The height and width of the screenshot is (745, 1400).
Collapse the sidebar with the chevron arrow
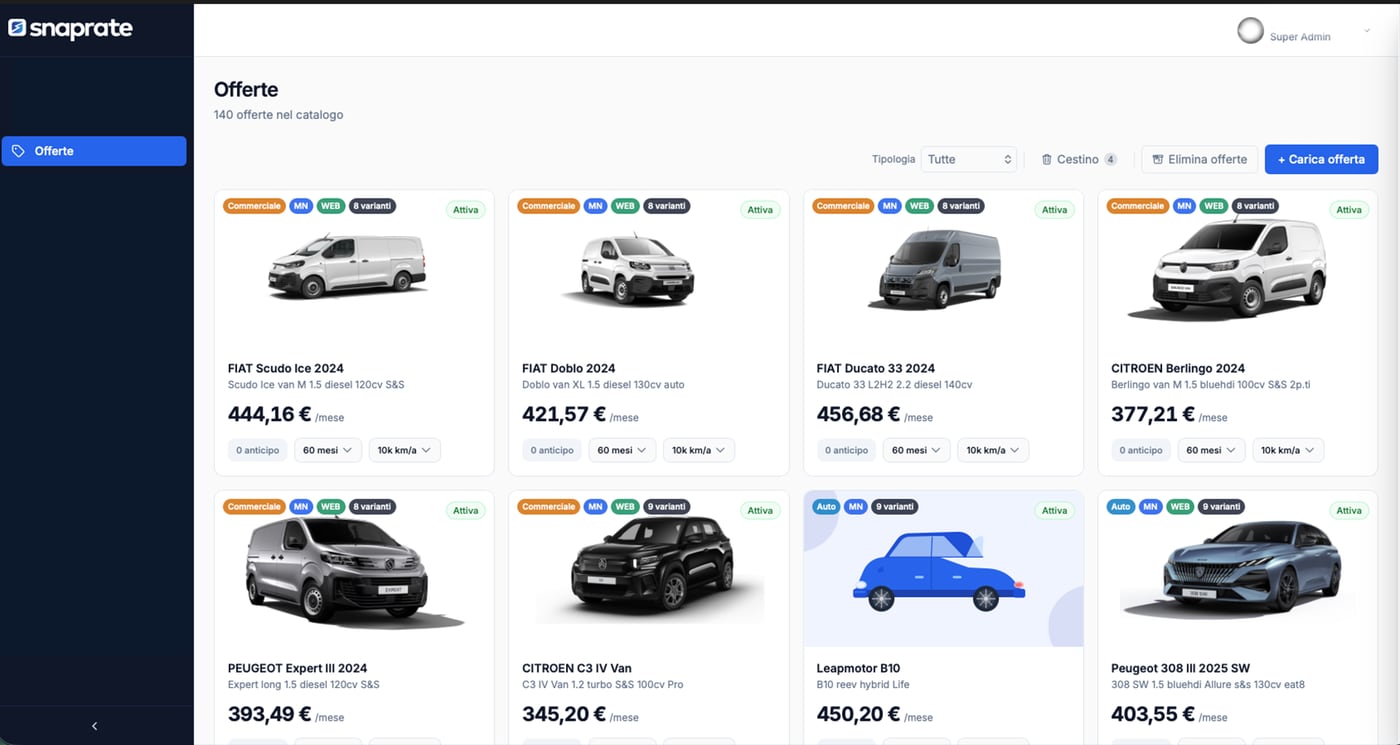(x=95, y=726)
